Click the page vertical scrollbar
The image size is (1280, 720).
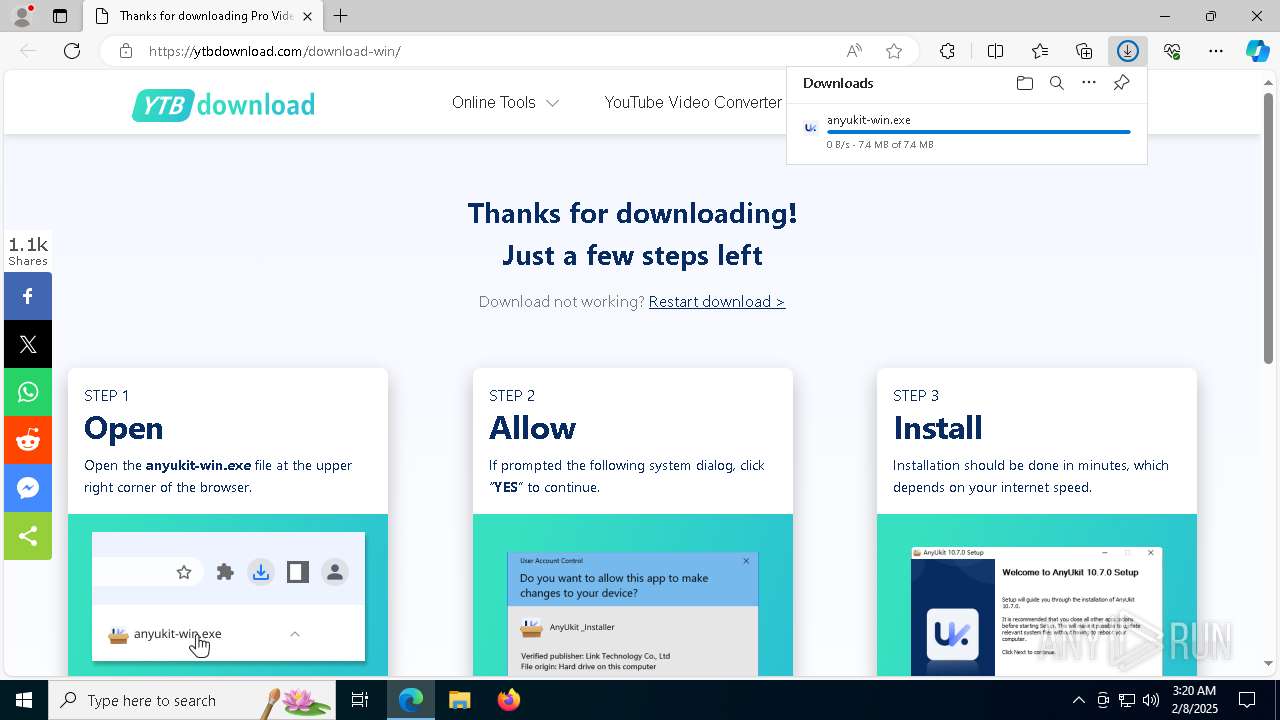pyautogui.click(x=1268, y=230)
